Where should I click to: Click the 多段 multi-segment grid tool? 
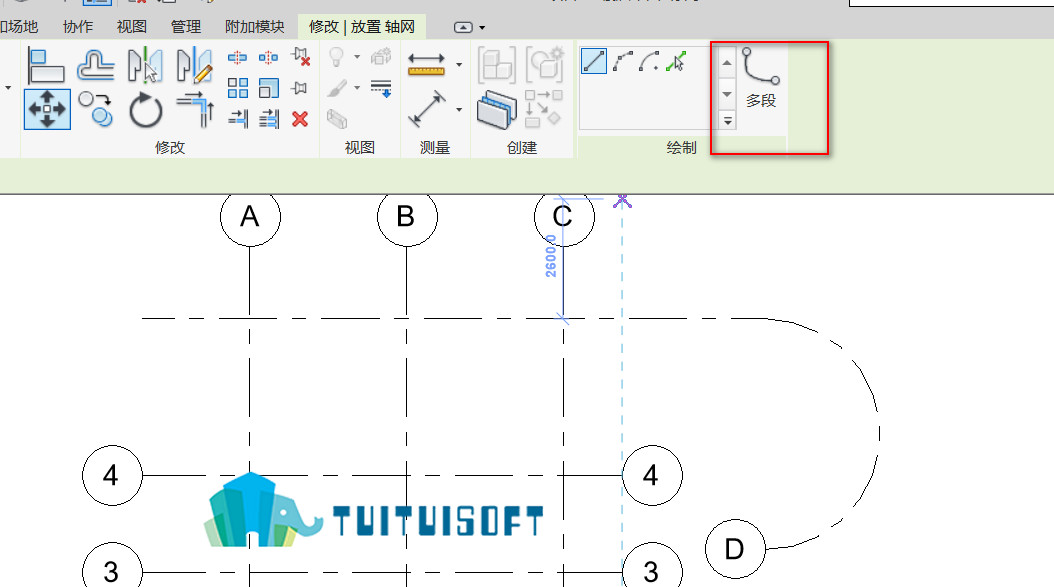(761, 78)
